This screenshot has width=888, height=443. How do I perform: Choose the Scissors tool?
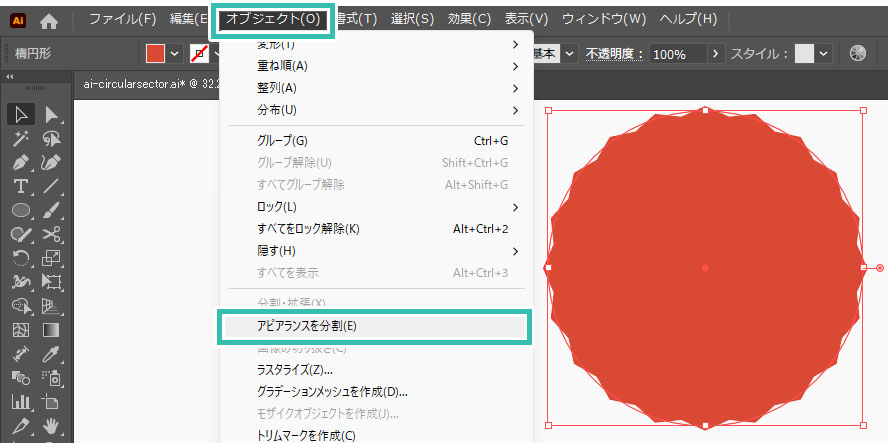(51, 234)
